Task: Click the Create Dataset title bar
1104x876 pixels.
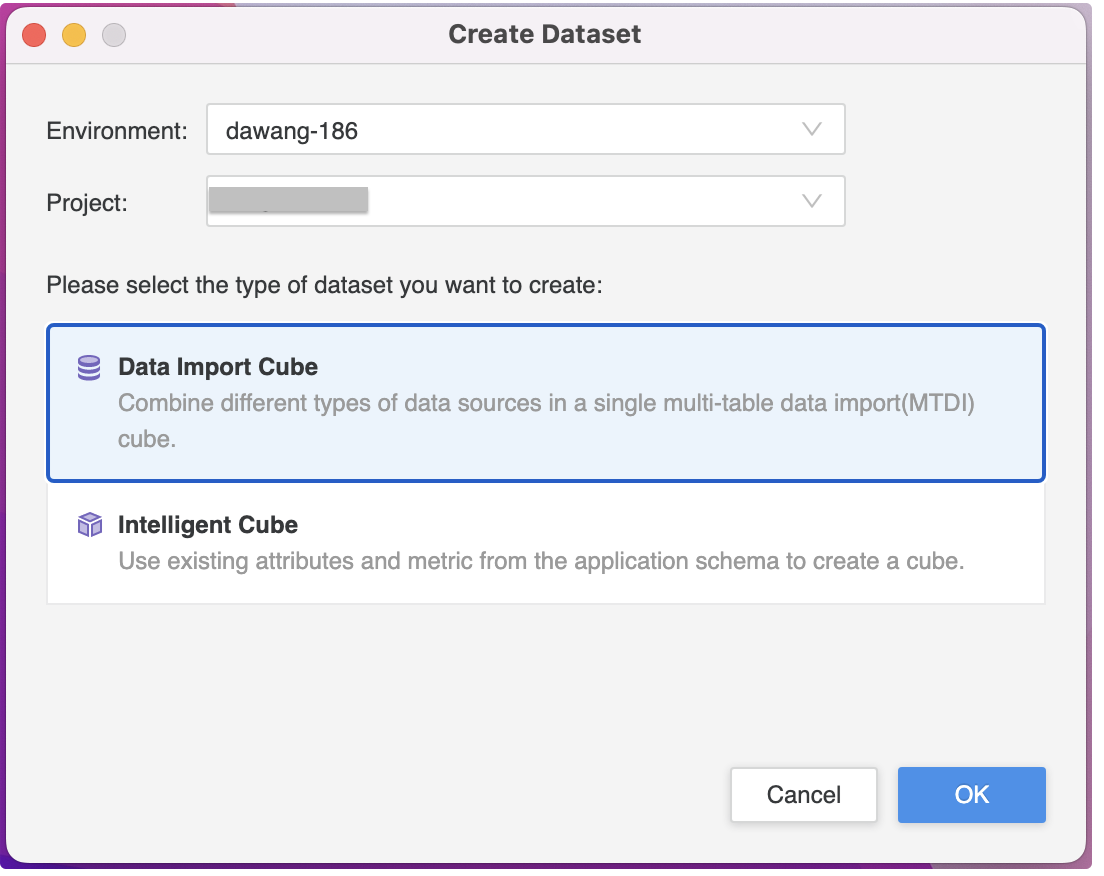Action: (x=543, y=33)
